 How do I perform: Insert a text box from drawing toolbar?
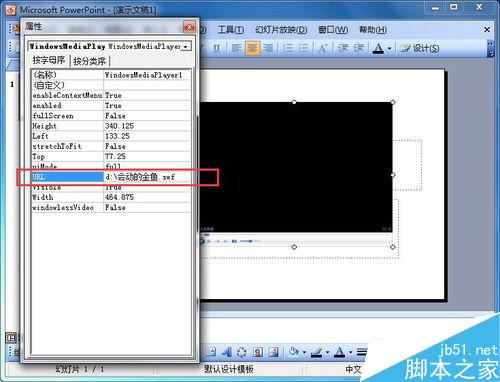[x=211, y=351]
